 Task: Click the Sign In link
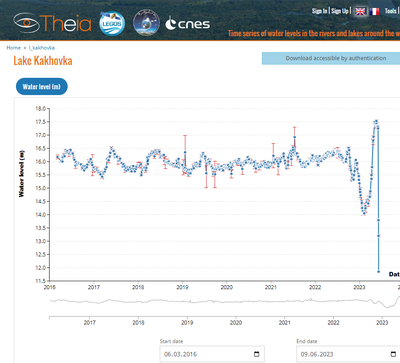[319, 11]
